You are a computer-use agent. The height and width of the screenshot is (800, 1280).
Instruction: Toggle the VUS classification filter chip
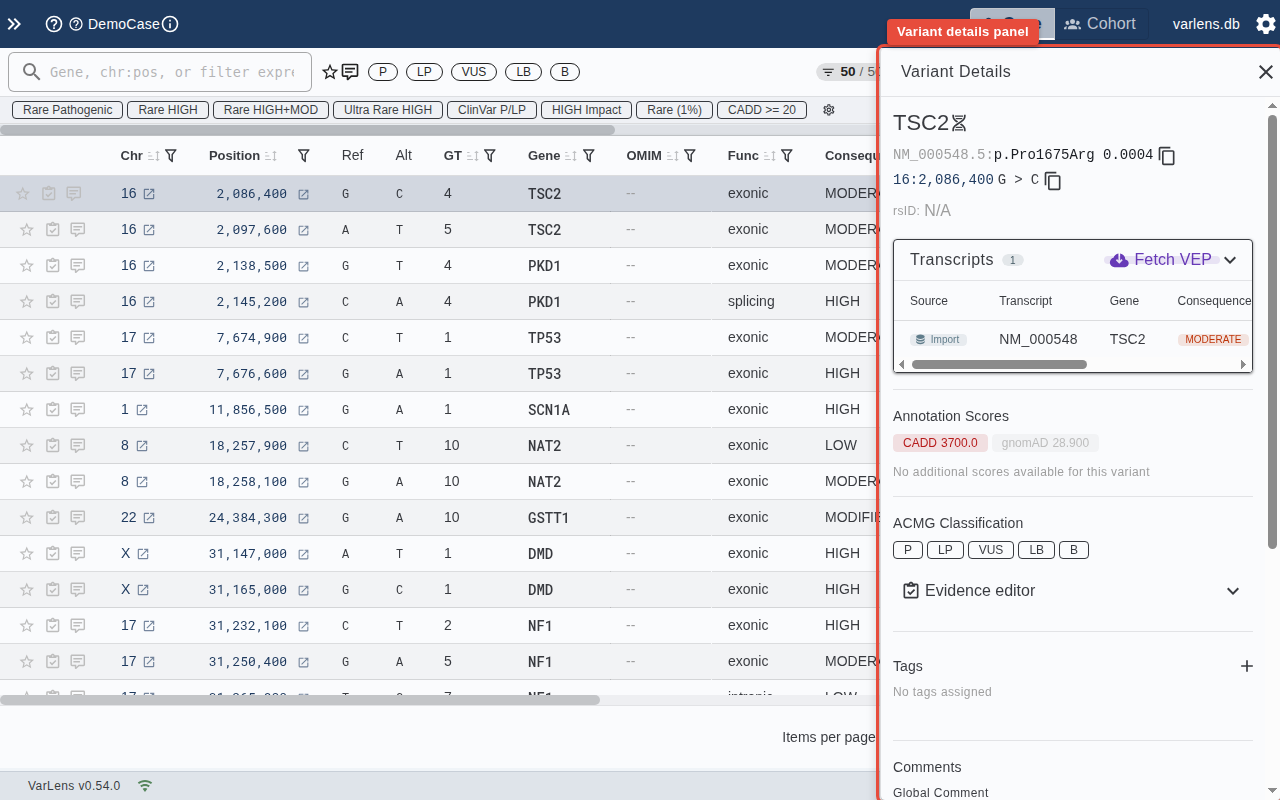tap(473, 71)
